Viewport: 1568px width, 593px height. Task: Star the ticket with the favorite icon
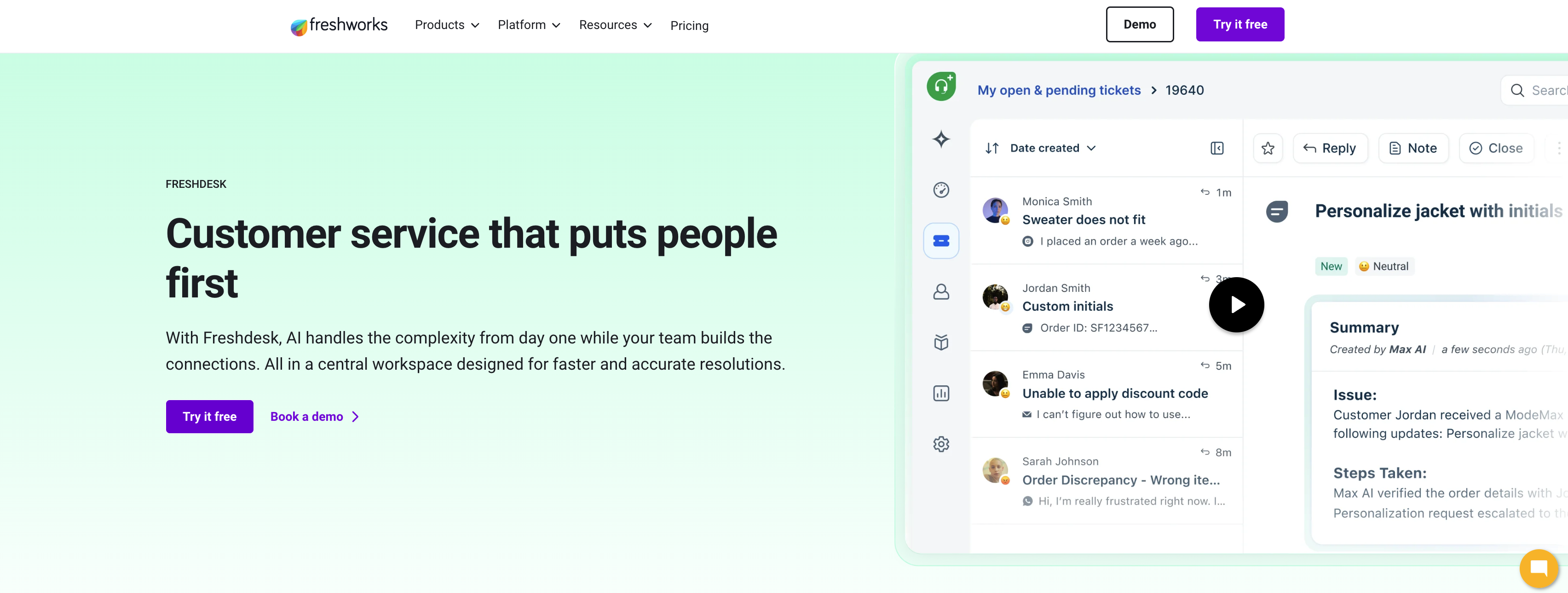1267,148
